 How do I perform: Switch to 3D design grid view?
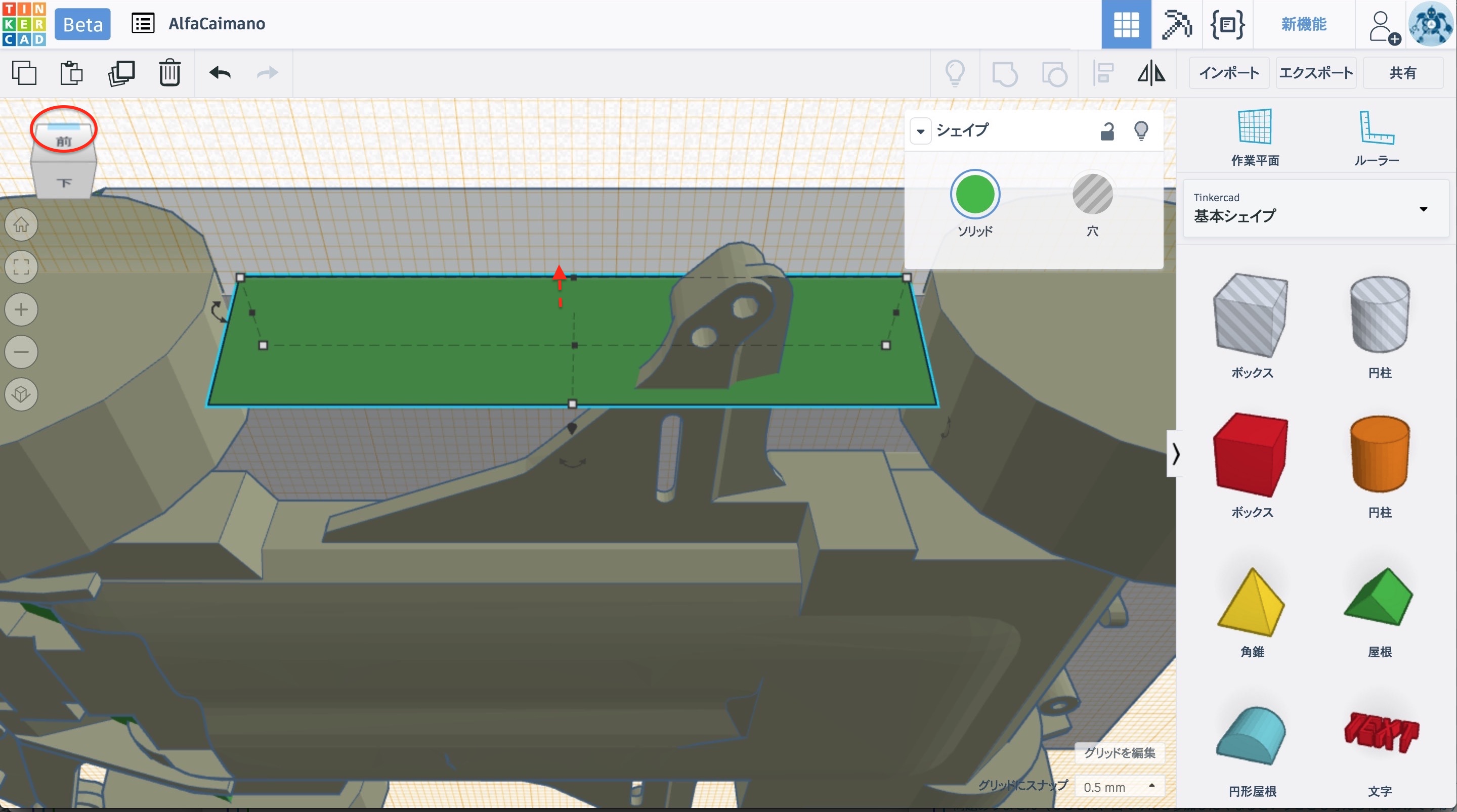(1126, 24)
